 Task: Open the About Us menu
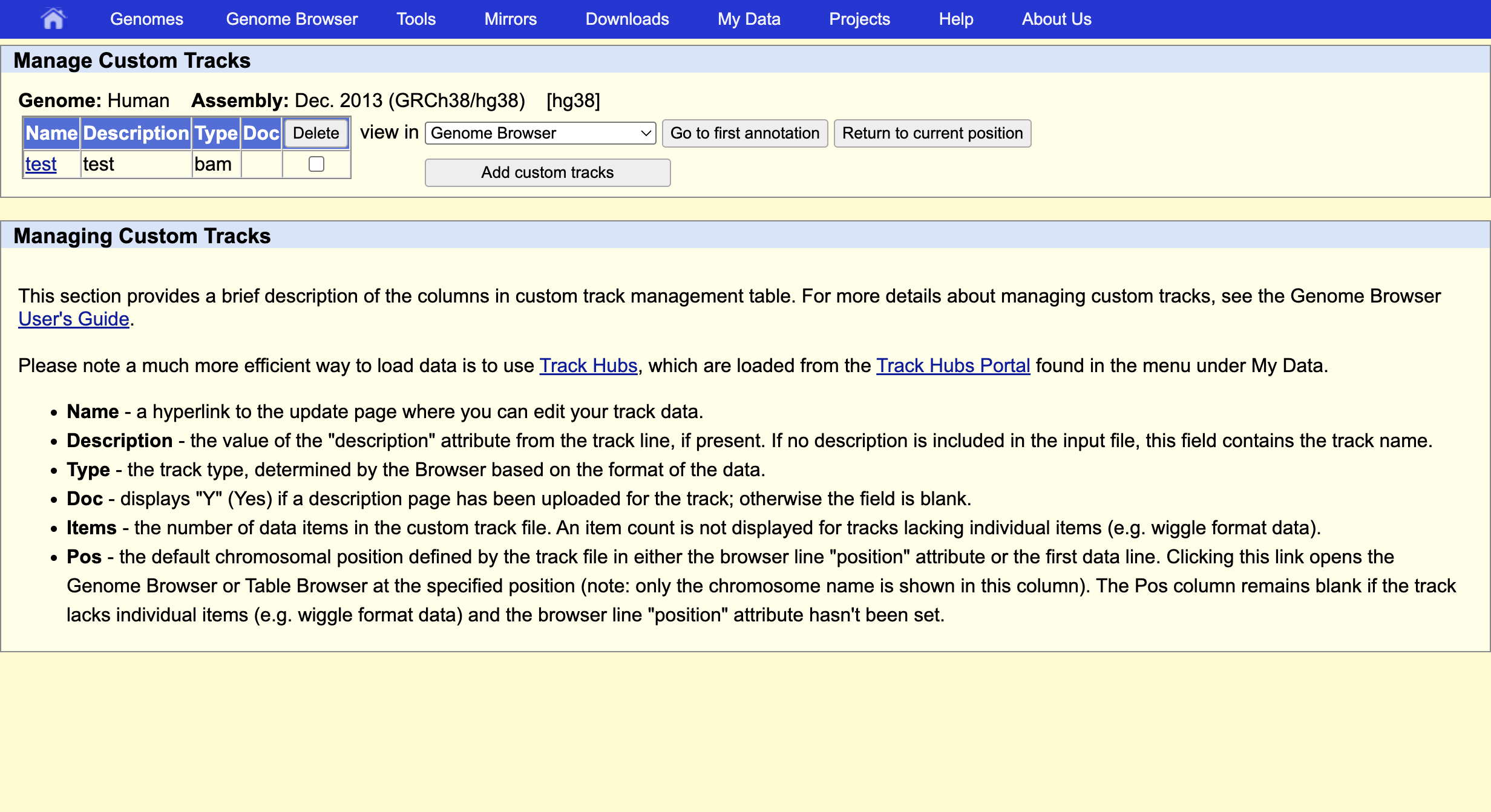(1056, 19)
